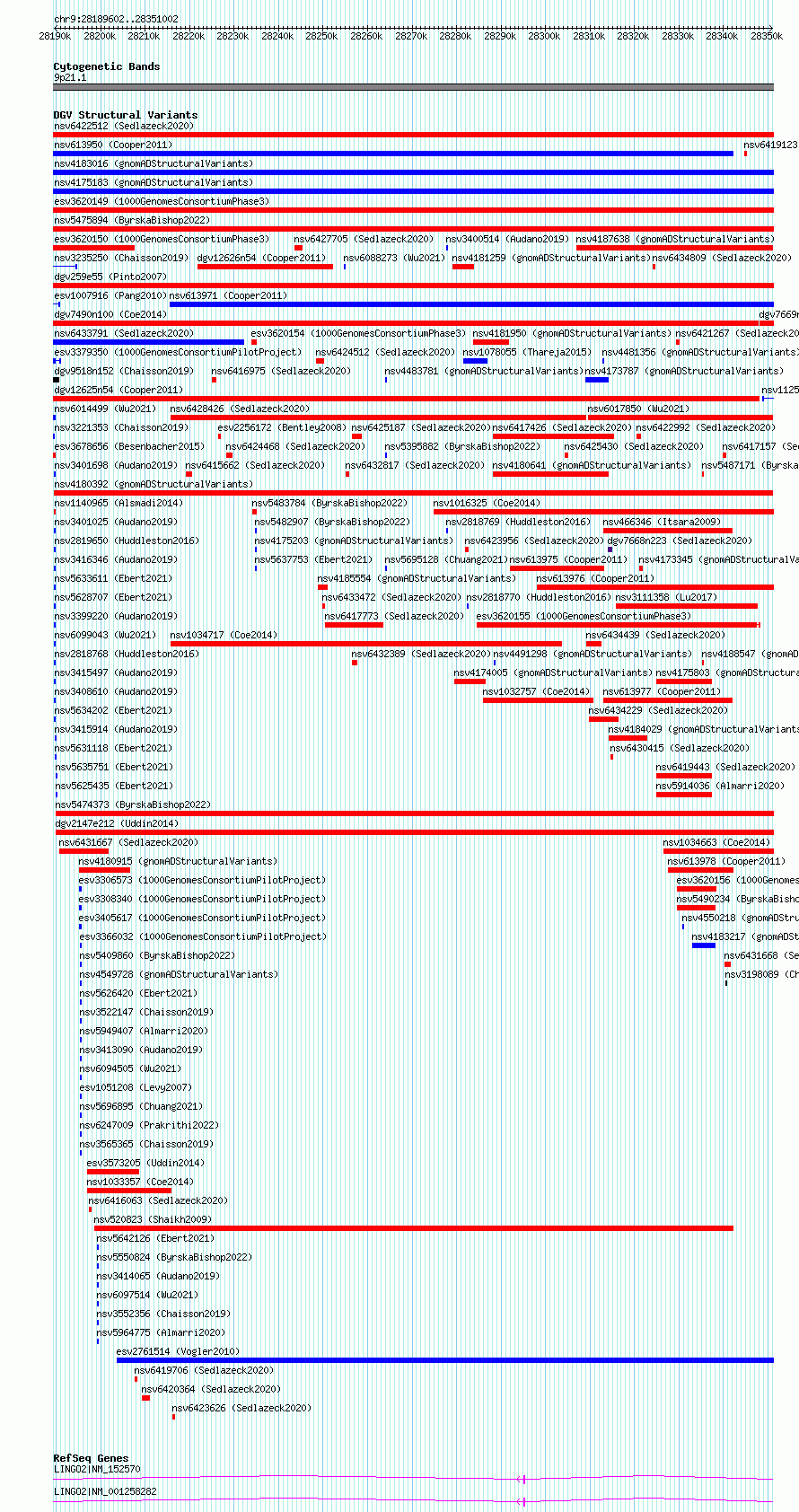Click esv1051208 (Levy2007) label
The image size is (799, 1512).
135,1087
